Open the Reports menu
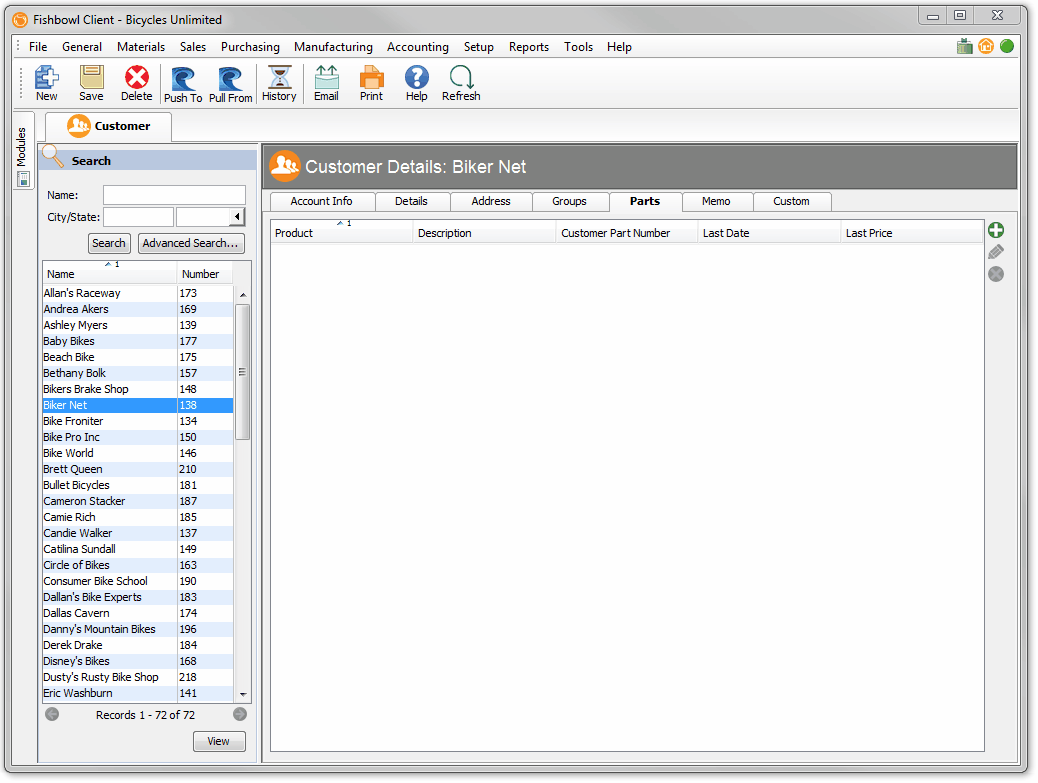 coord(529,47)
